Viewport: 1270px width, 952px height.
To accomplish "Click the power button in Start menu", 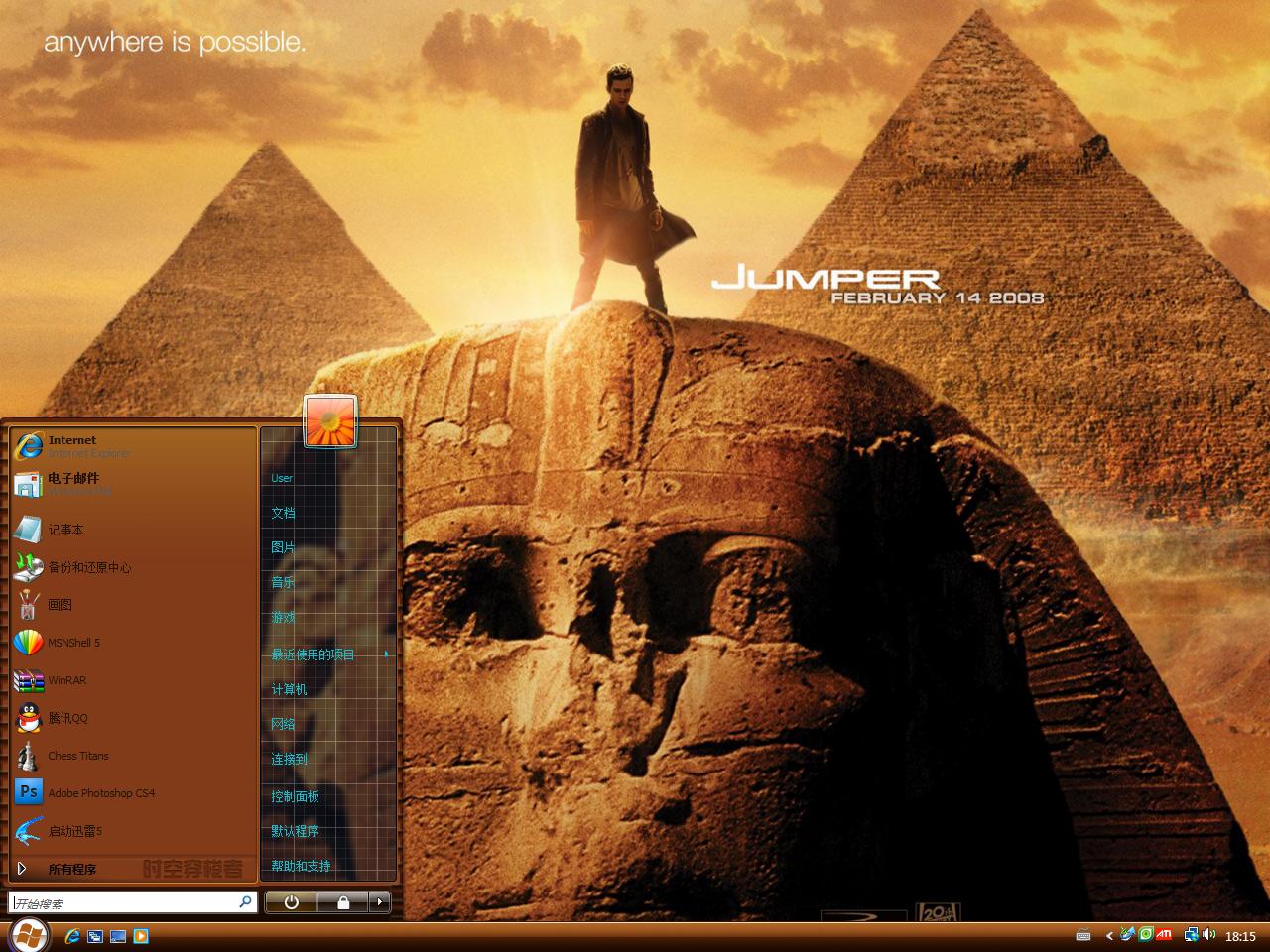I will coord(291,902).
